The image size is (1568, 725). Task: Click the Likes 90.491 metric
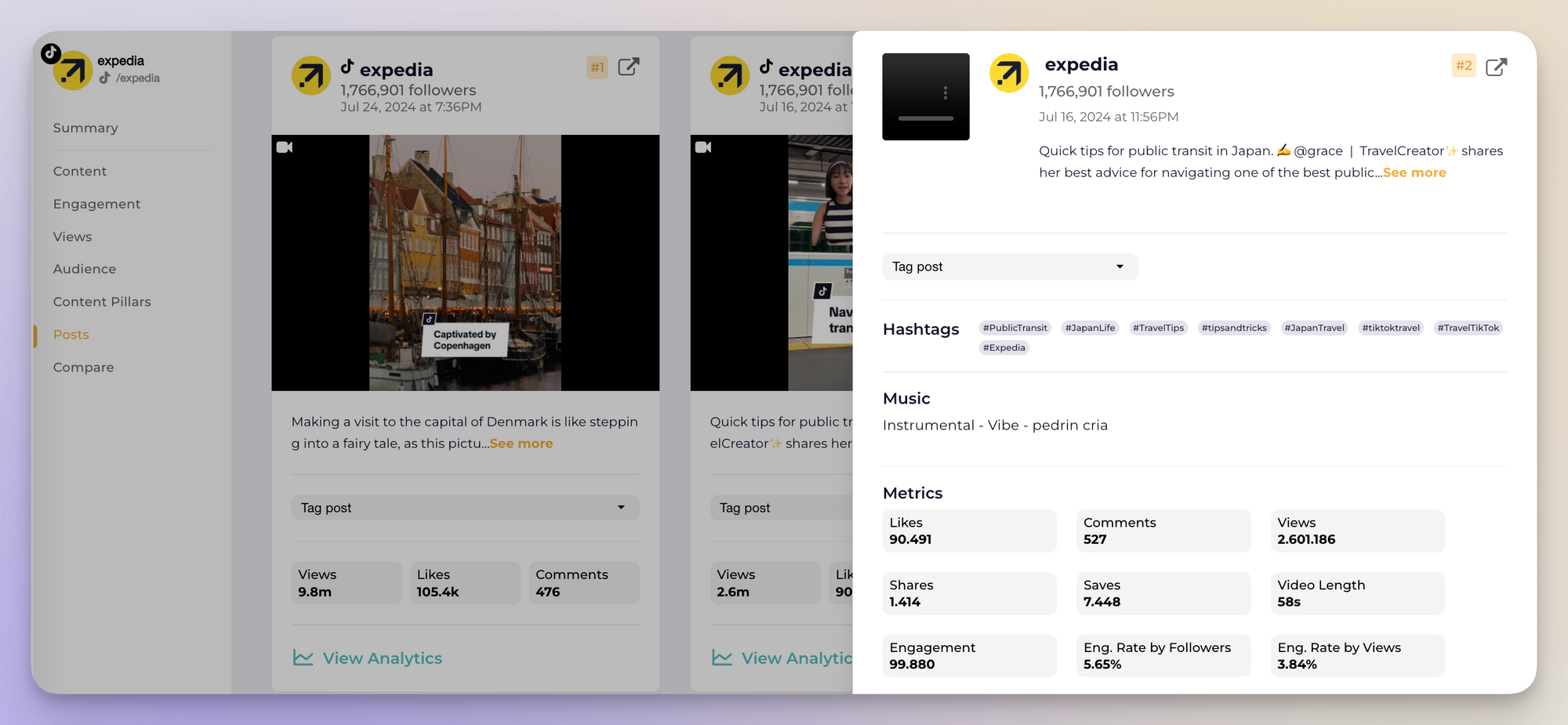[969, 531]
